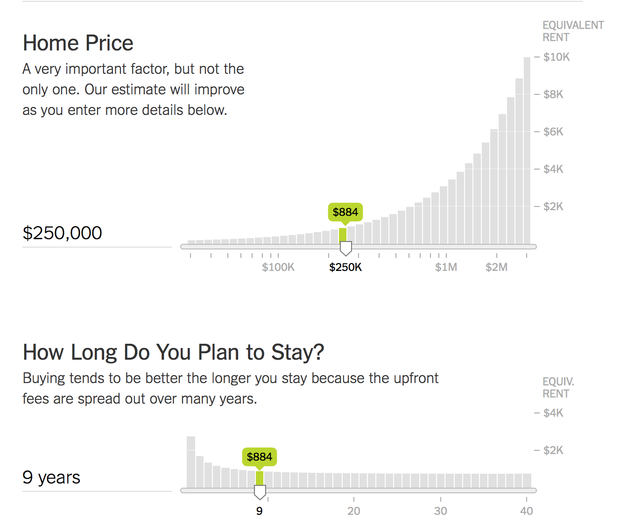620x526 pixels.
Task: Click the tallest bar in Home Price chart
Action: tap(527, 150)
